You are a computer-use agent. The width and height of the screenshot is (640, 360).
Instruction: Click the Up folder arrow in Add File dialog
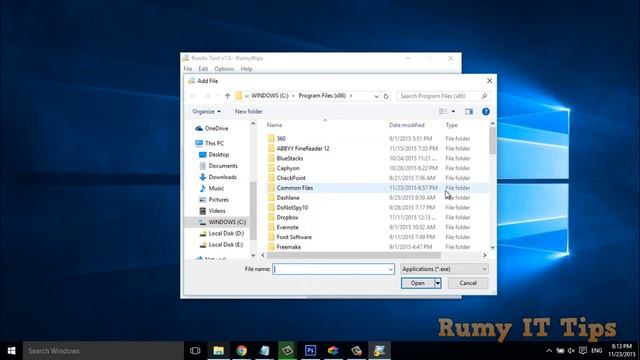tap(227, 96)
